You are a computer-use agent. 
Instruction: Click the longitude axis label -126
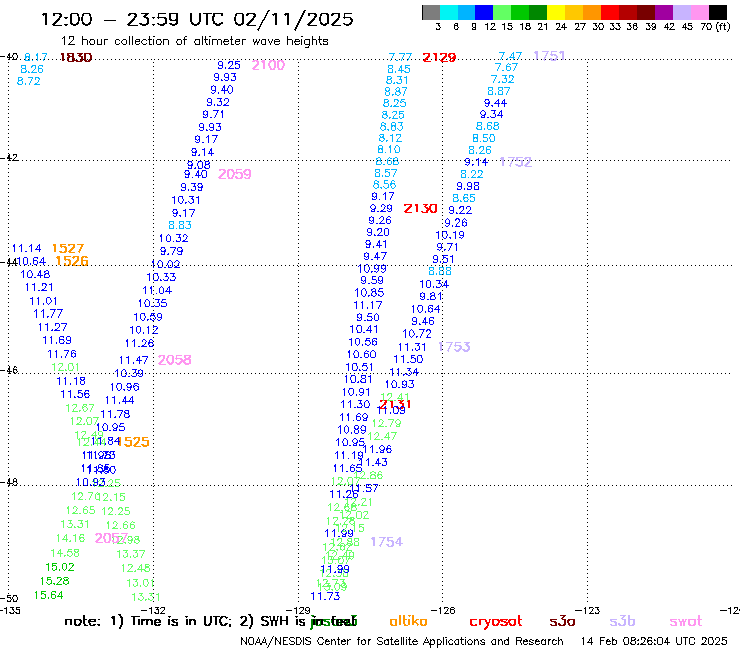443,610
